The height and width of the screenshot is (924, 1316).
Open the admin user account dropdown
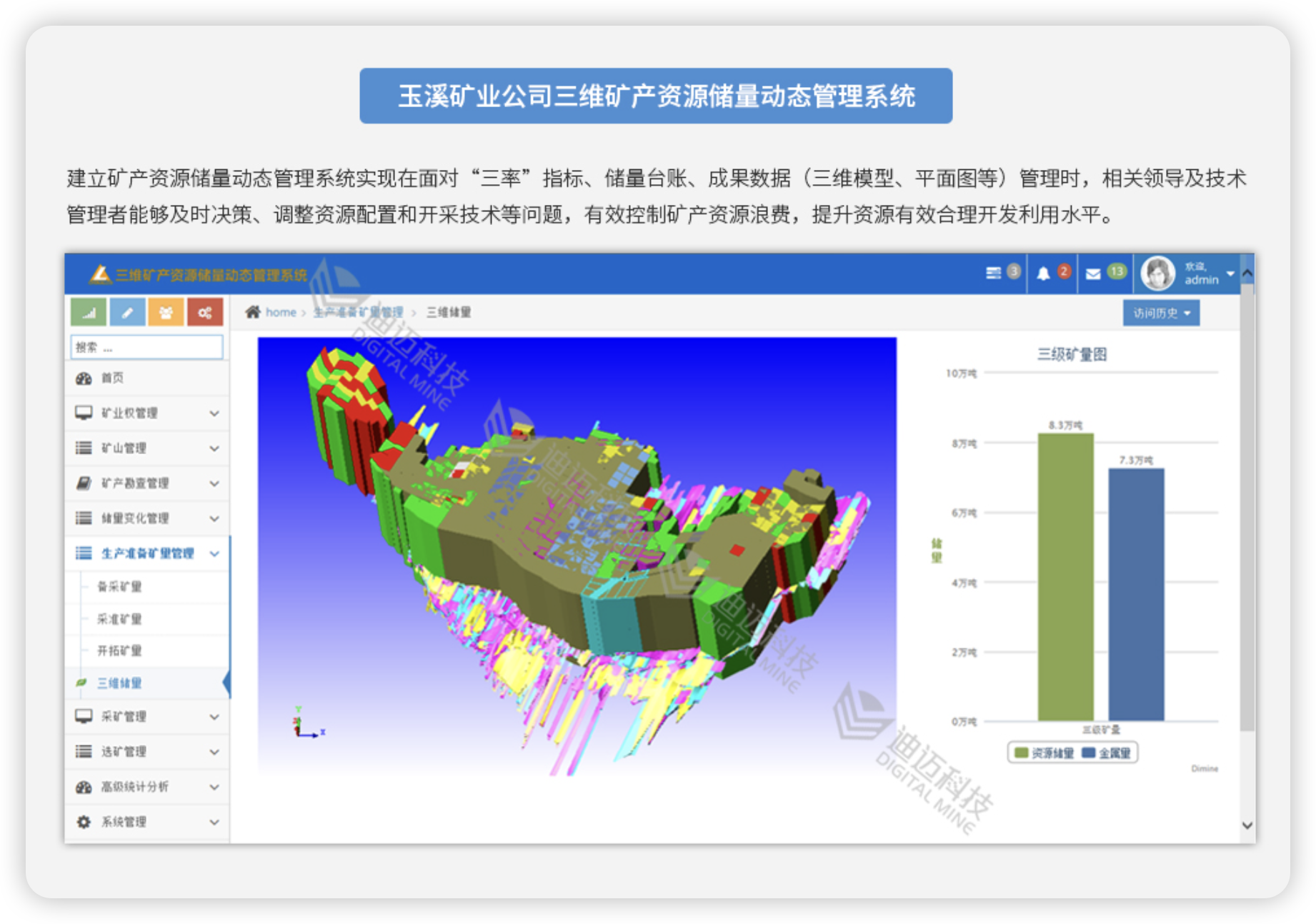pos(1189,273)
